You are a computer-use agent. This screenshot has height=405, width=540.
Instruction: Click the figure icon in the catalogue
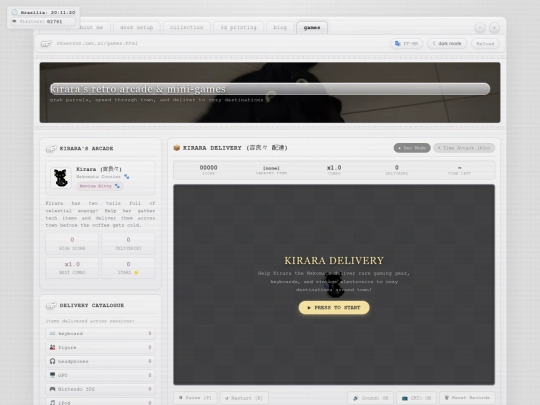pos(52,347)
